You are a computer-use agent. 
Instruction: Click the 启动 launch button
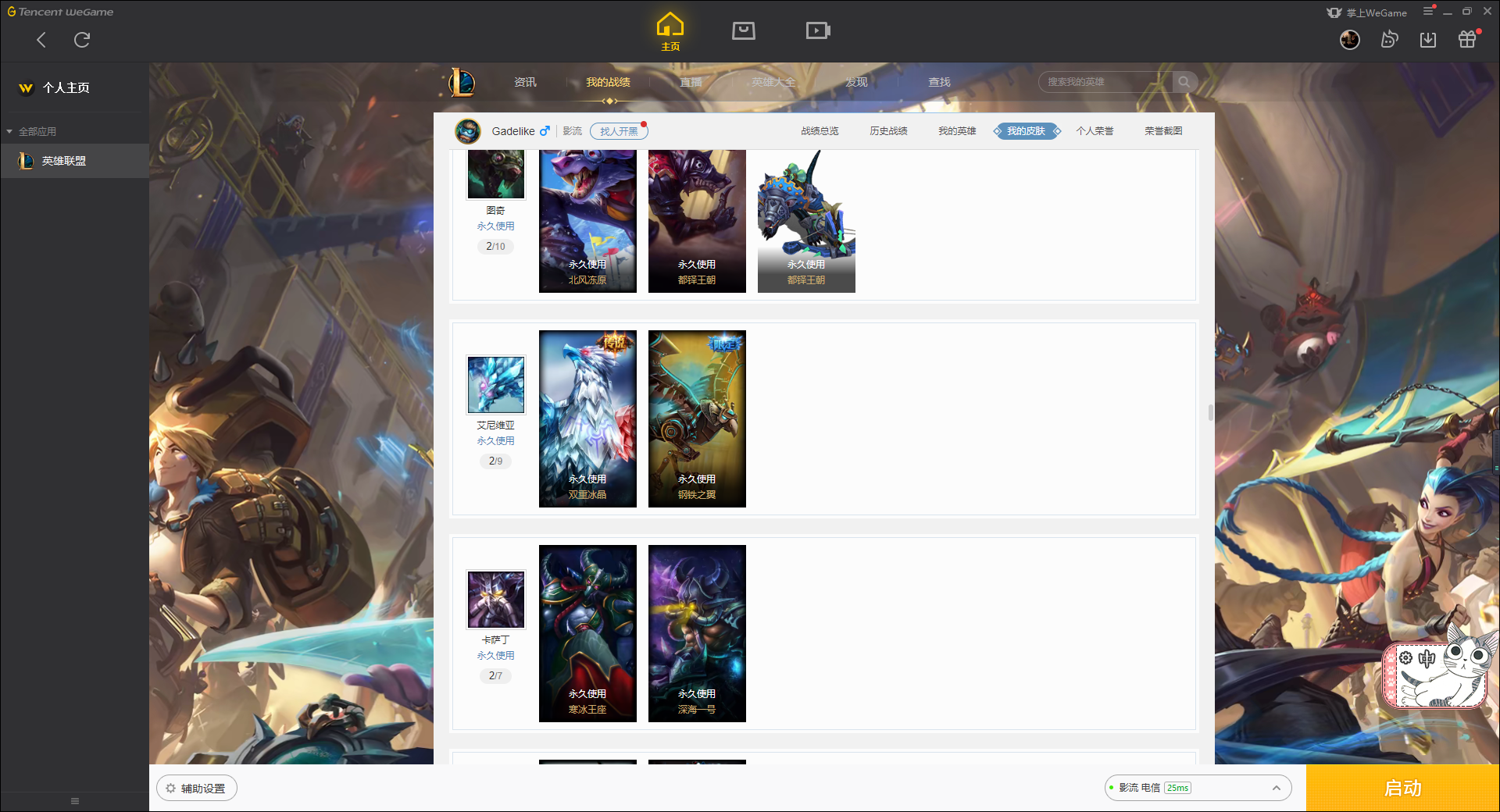click(1402, 788)
